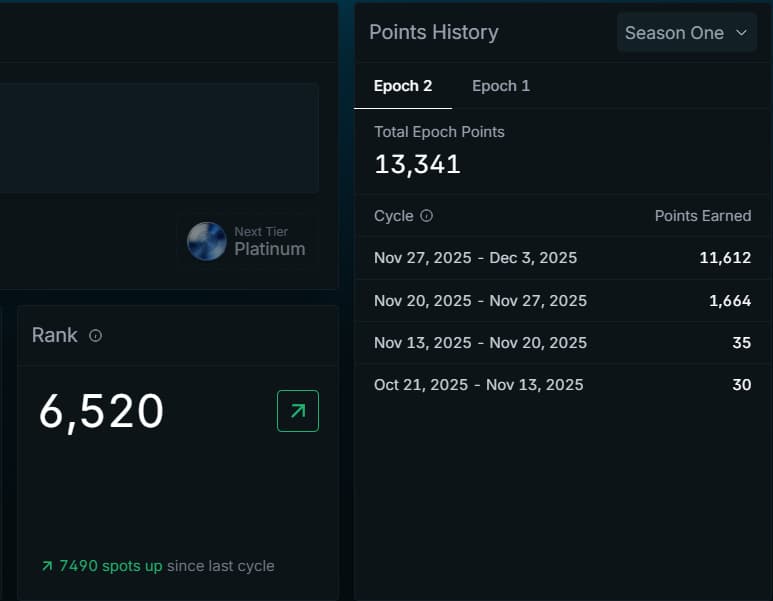773x601 pixels.
Task: Click the Points Earned column header
Action: pyautogui.click(x=702, y=216)
